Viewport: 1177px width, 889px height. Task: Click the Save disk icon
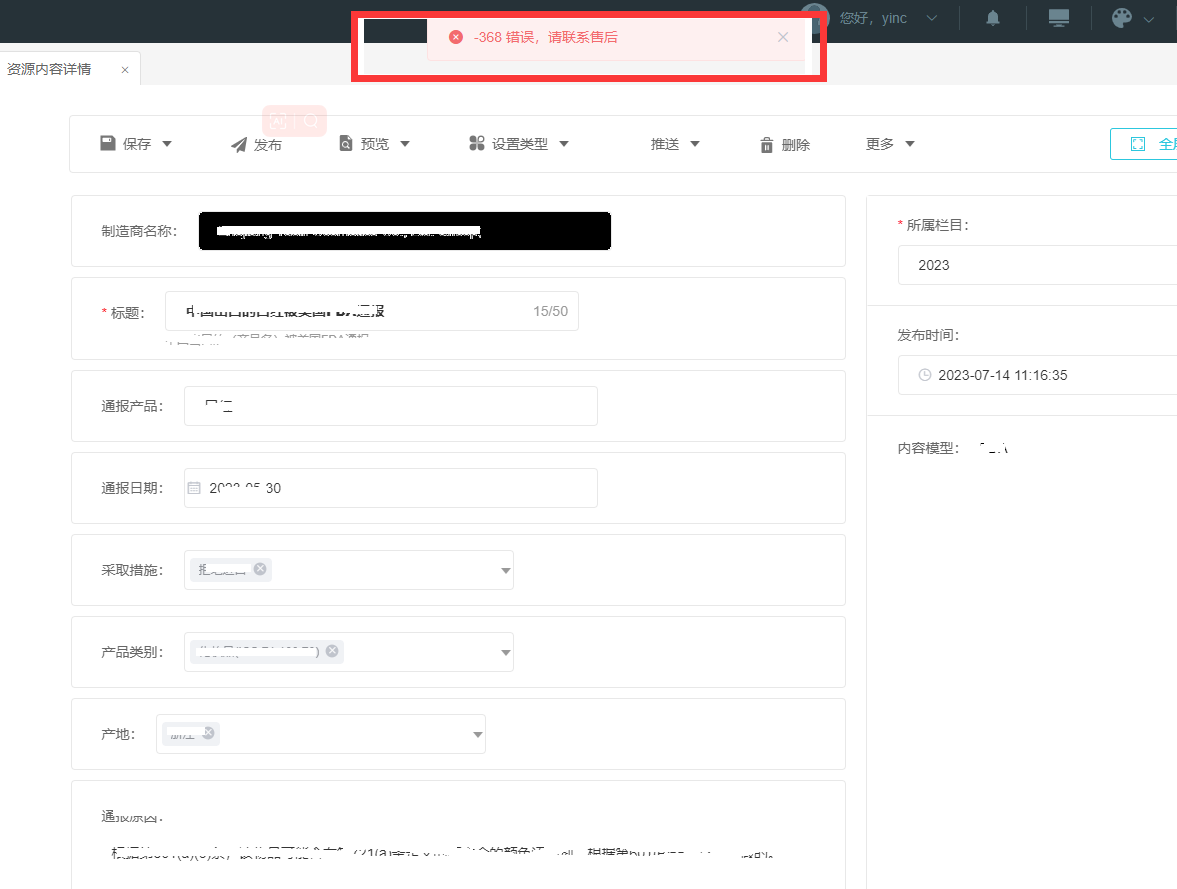(108, 143)
